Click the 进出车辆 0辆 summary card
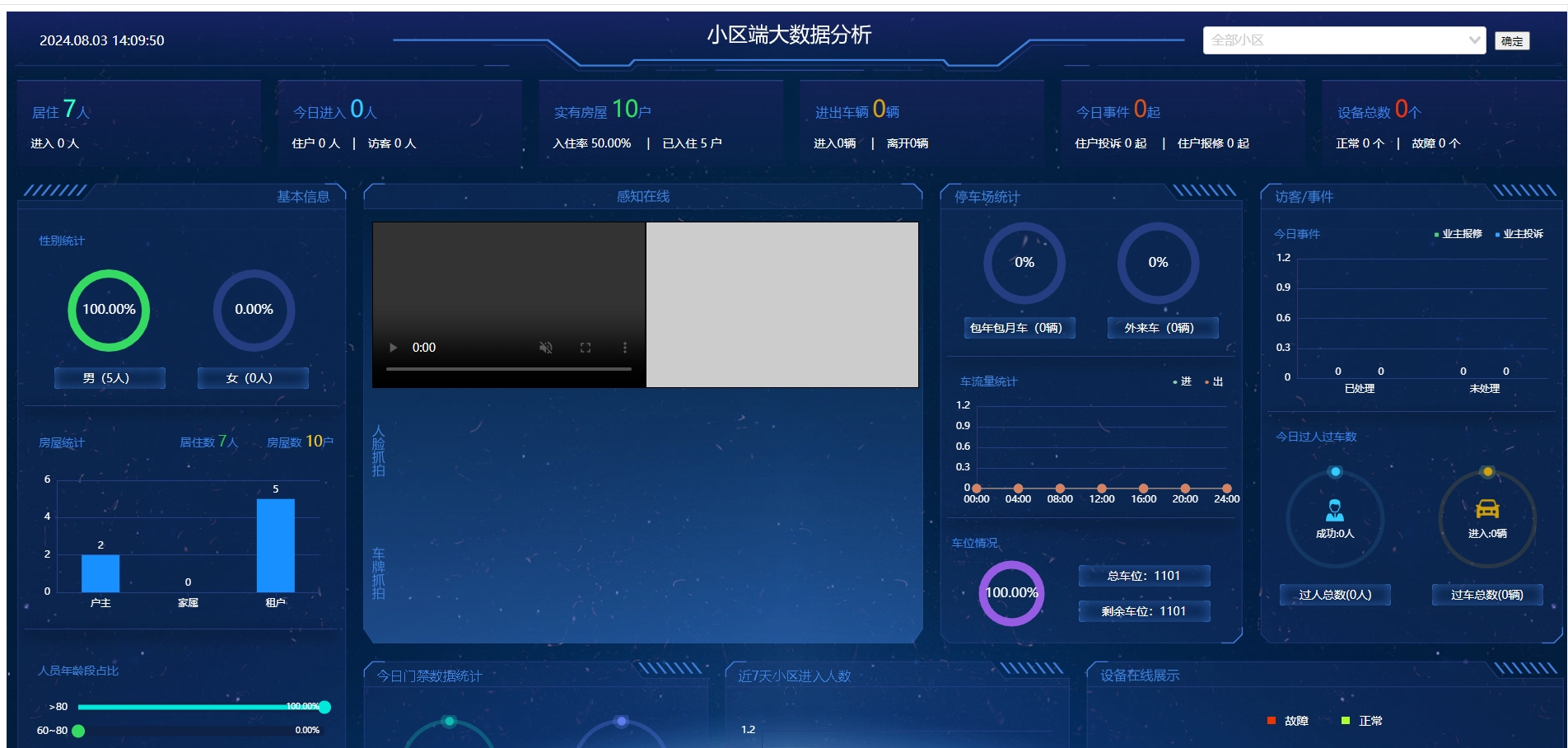The height and width of the screenshot is (748, 1568). 922,124
